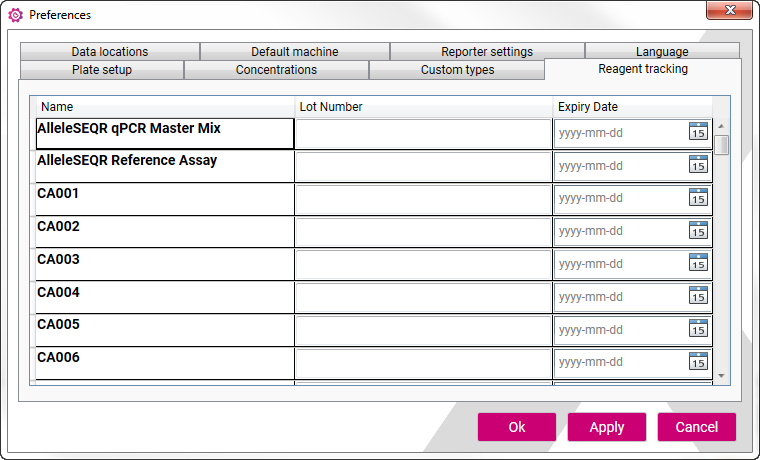Viewport: 760px width, 460px height.
Task: Switch to the Default machine tab
Action: tap(295, 51)
